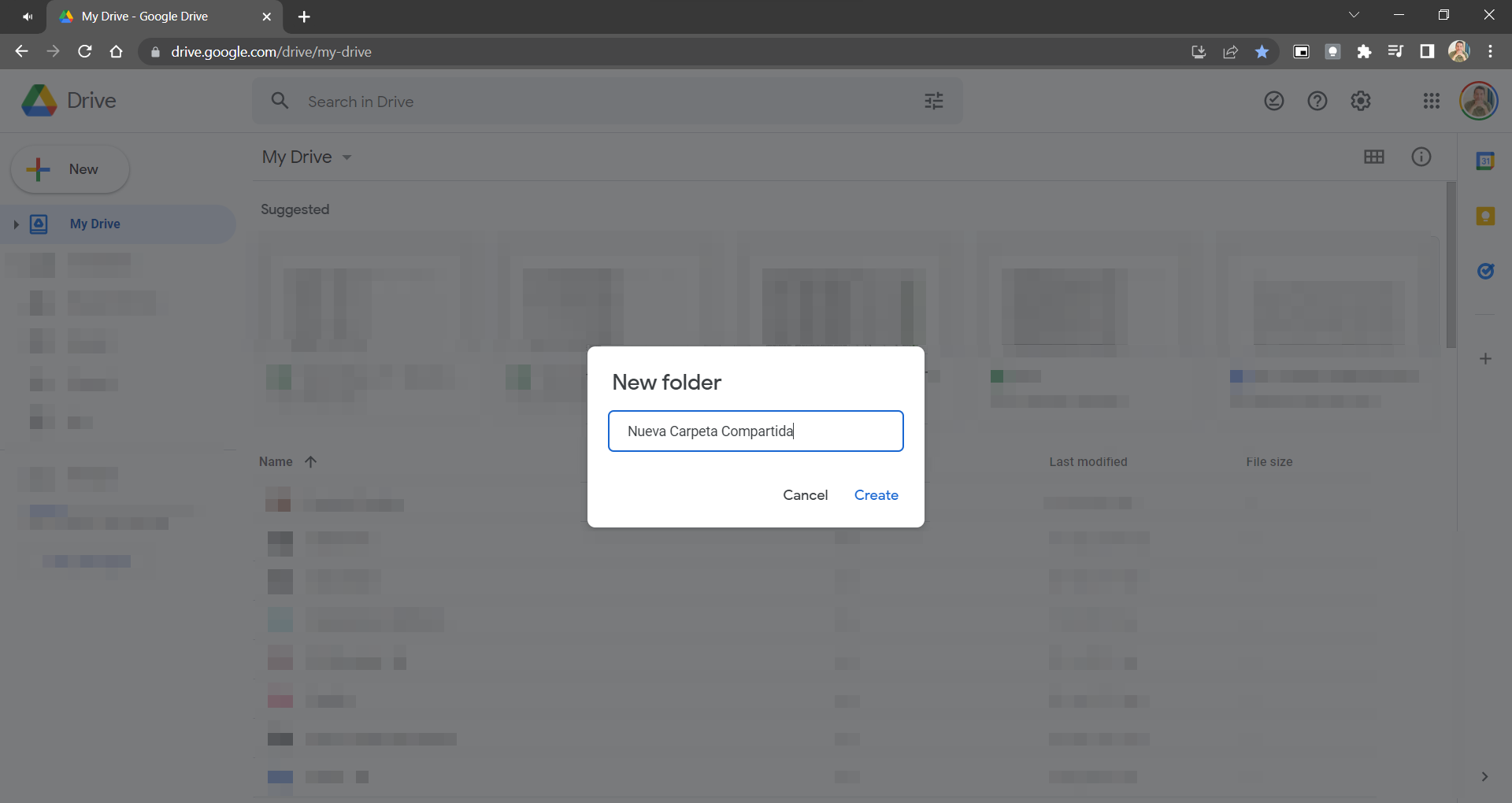Click the Drive logo

click(x=68, y=101)
